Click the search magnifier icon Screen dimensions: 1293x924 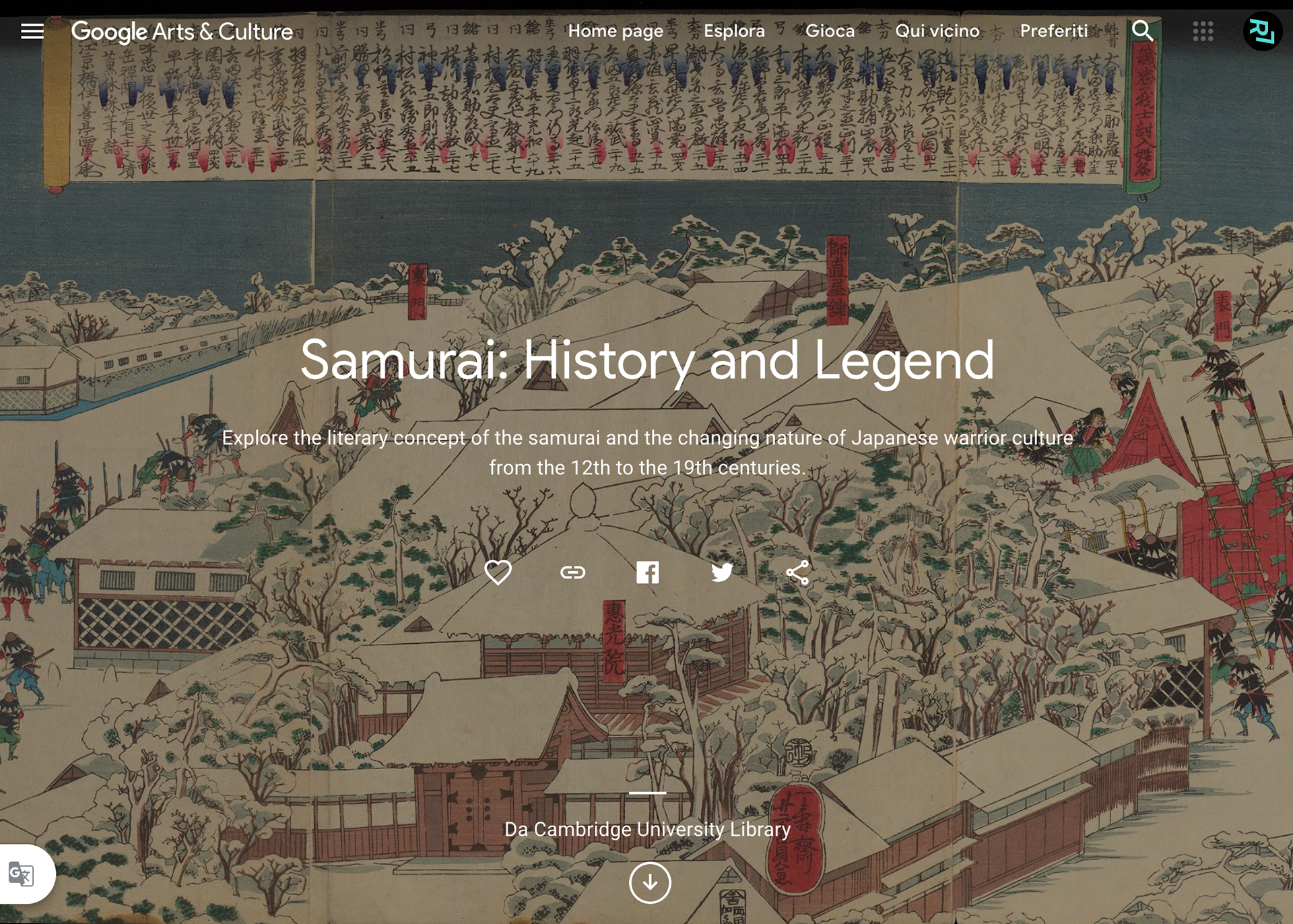1142,31
